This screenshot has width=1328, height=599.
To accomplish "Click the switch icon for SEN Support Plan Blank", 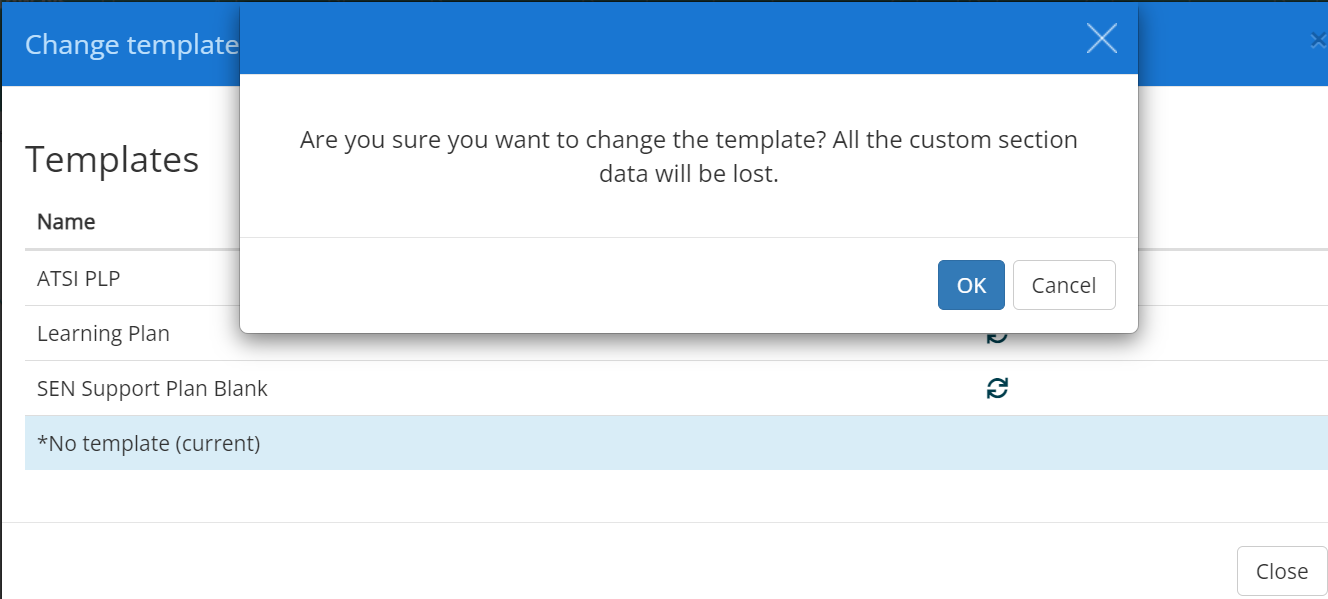I will (x=997, y=388).
